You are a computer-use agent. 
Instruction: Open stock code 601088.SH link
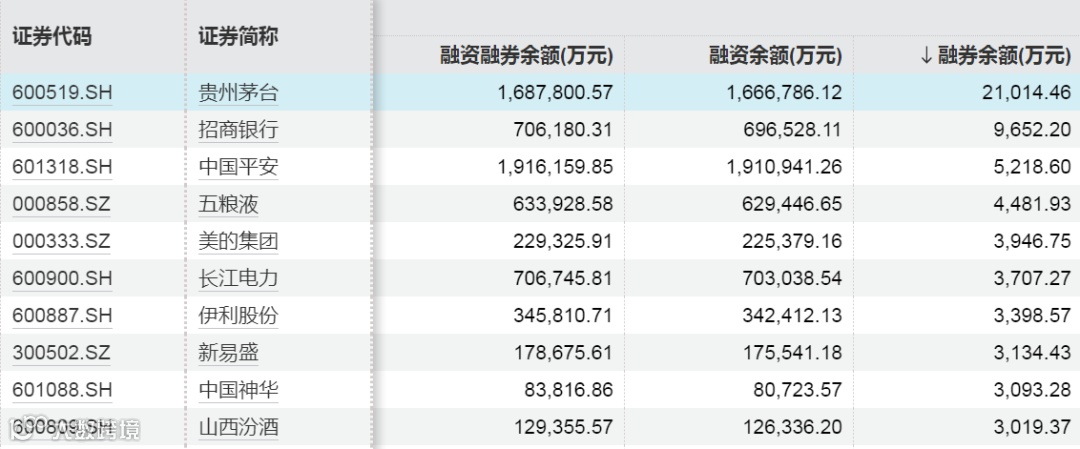pyautogui.click(x=62, y=390)
